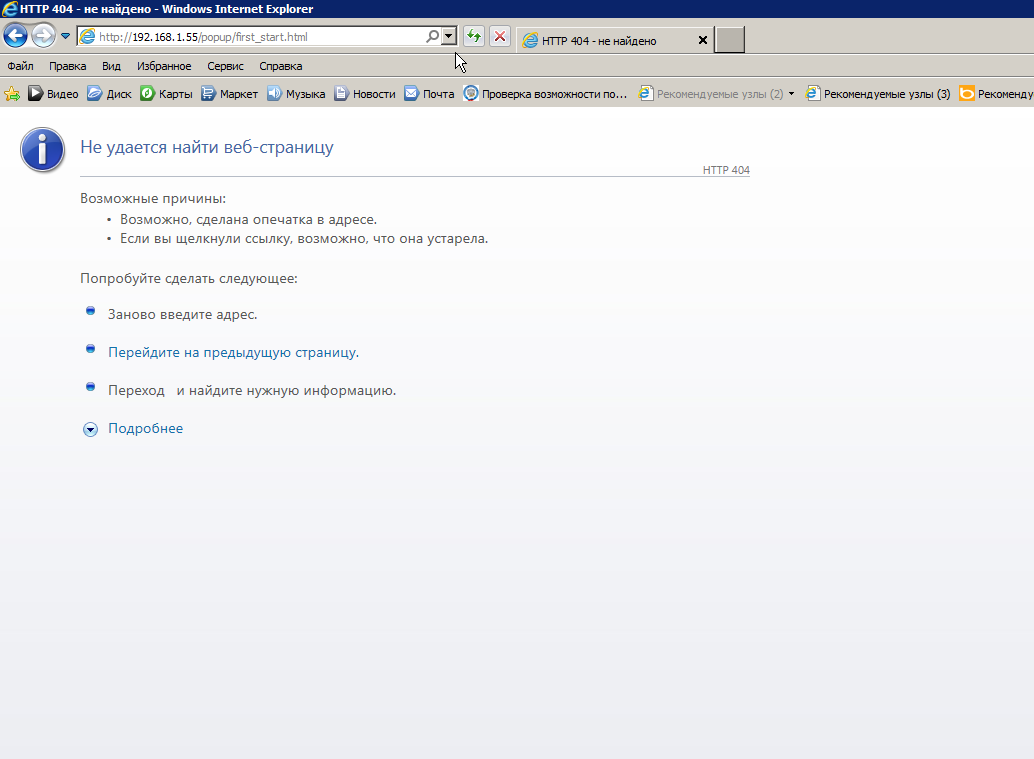Click text Возможно, сделана опечатка в адресе.
This screenshot has width=1034, height=759.
click(249, 220)
